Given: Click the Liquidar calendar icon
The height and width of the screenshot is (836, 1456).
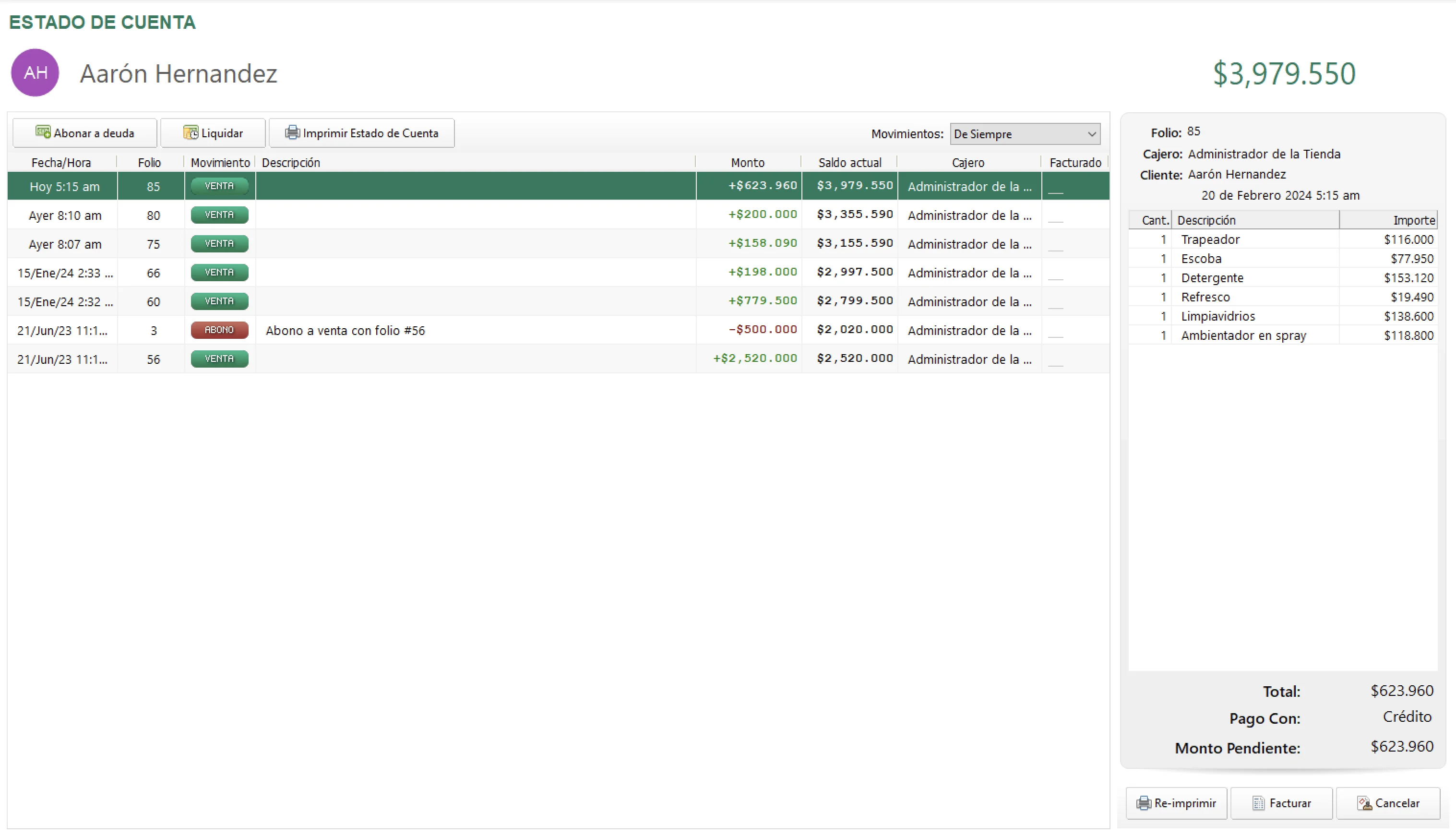Looking at the screenshot, I should tap(191, 132).
